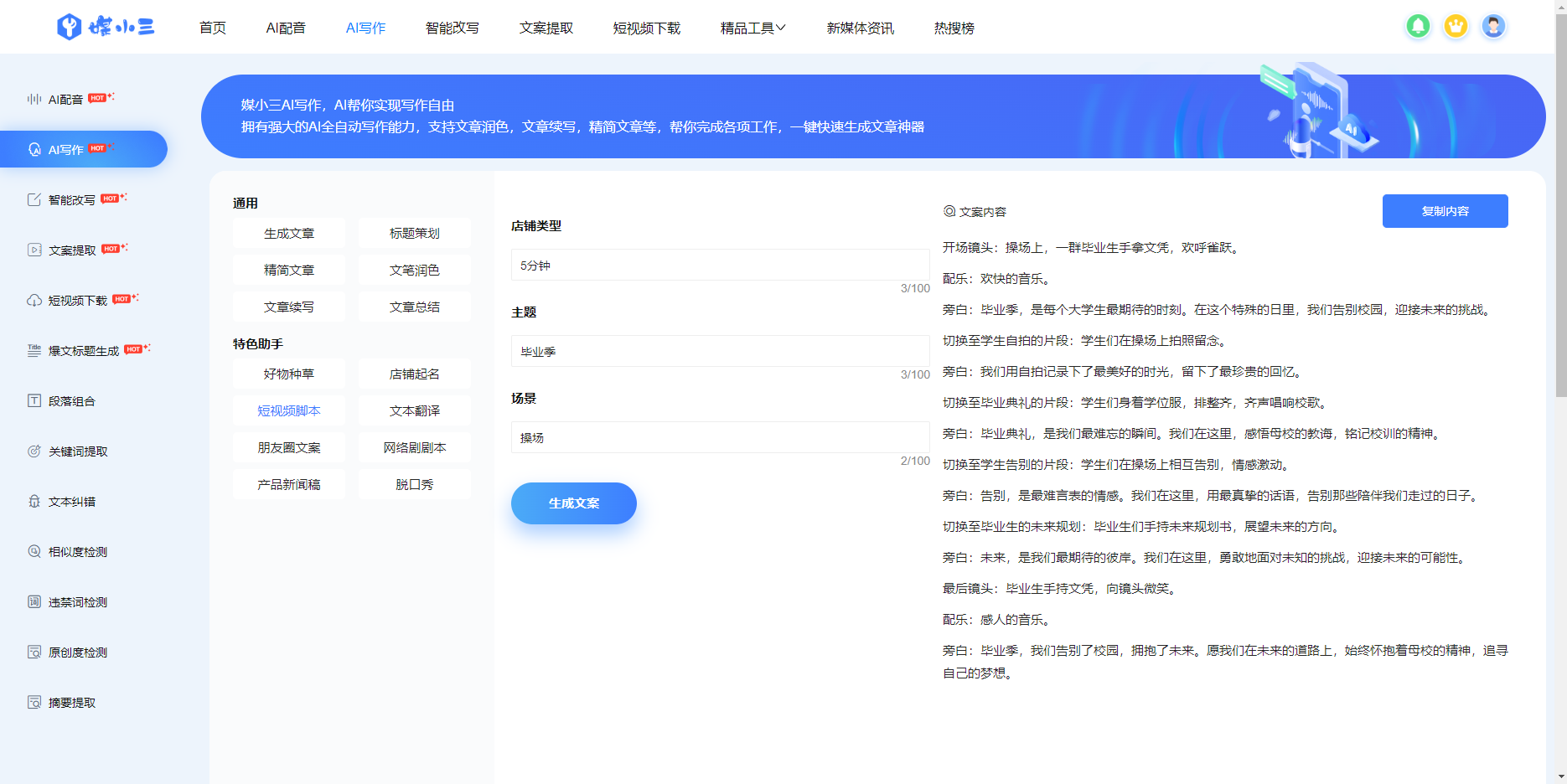
Task: Click the AI配音 sidebar waveform icon
Action: click(34, 99)
